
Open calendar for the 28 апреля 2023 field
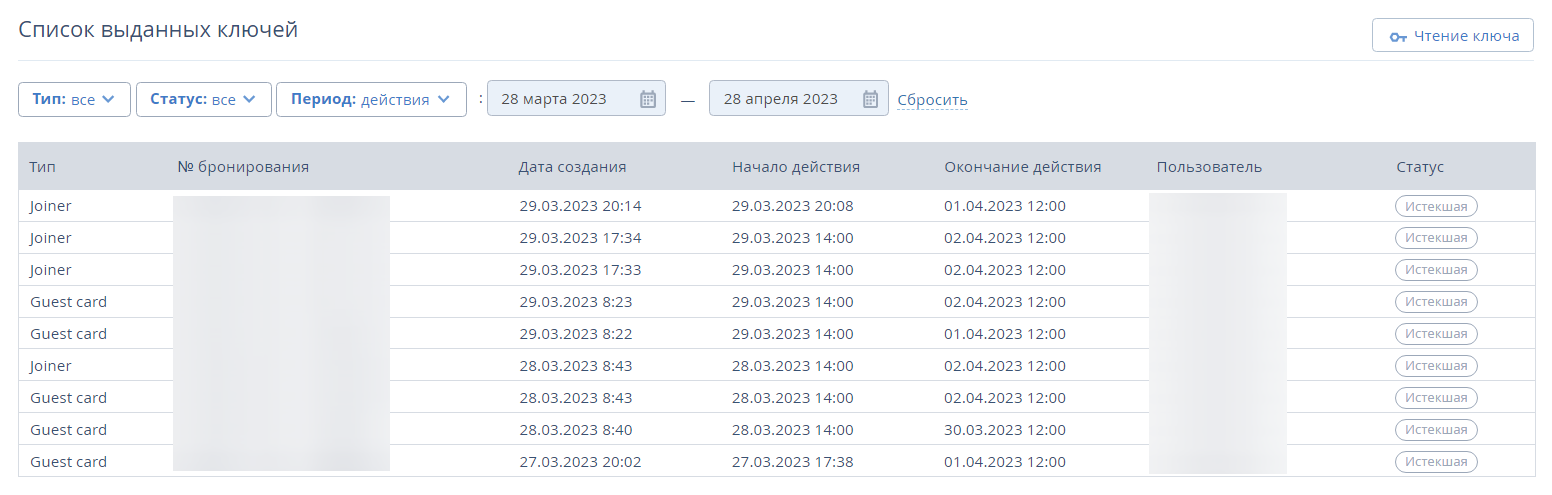coord(870,99)
